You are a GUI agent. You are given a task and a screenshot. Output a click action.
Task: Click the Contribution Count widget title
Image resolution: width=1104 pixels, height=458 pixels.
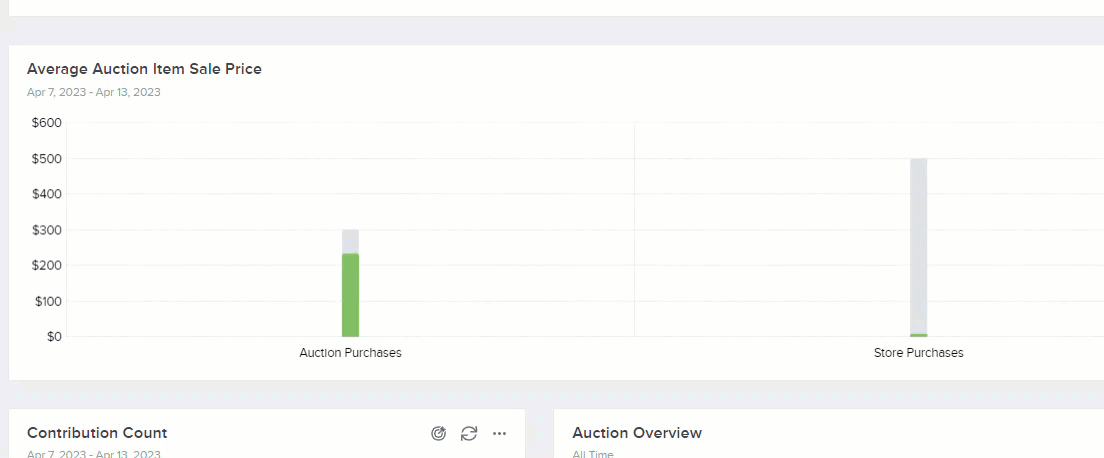click(97, 433)
